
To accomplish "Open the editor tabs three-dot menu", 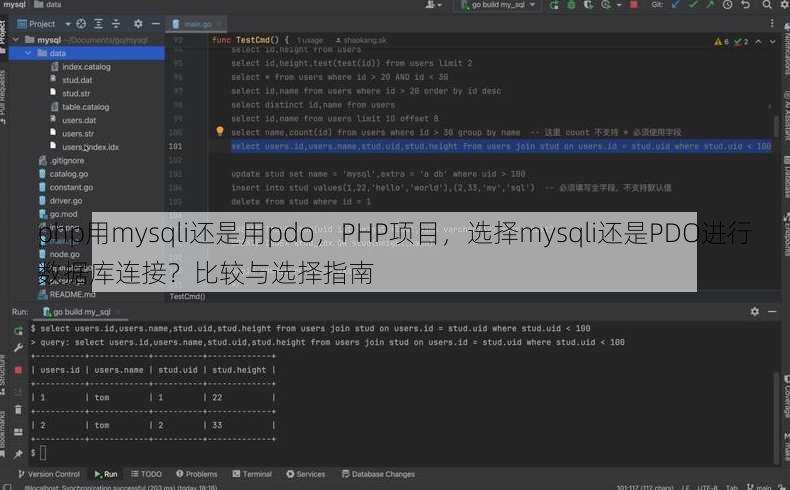I will pyautogui.click(x=772, y=23).
